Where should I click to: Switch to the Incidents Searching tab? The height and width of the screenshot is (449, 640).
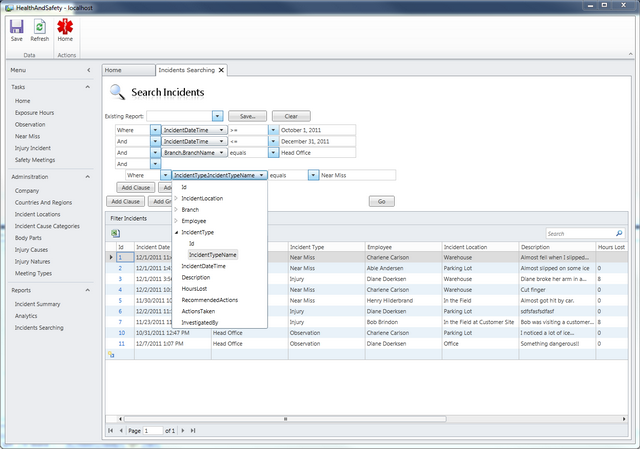click(187, 70)
